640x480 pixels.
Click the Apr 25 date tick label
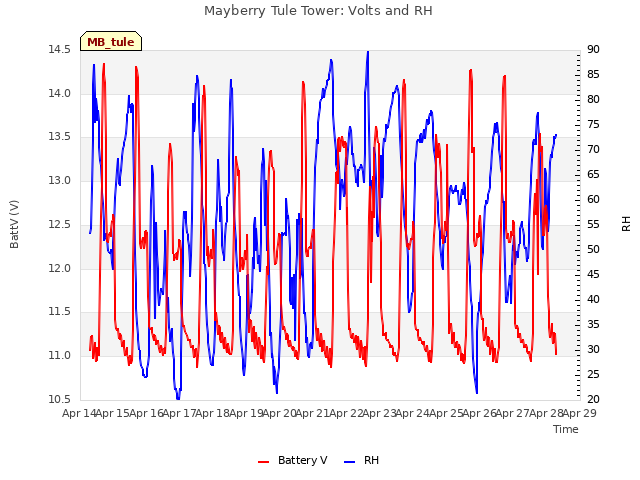click(447, 413)
